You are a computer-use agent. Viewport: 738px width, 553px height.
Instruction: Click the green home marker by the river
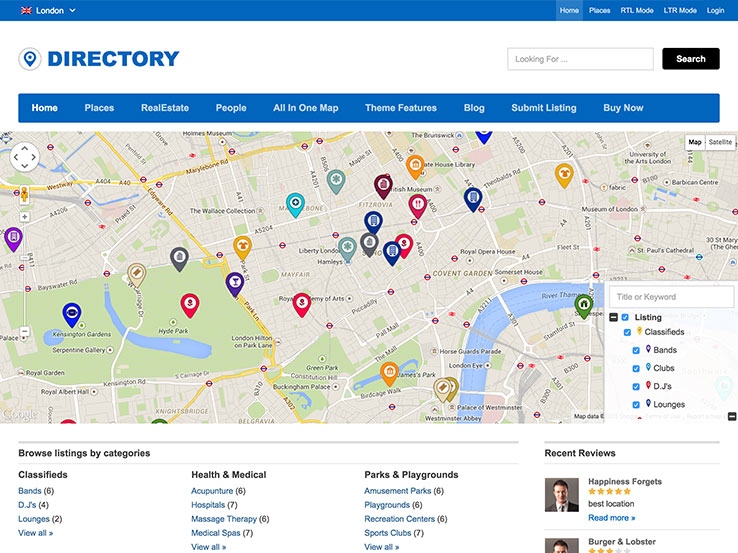click(584, 306)
